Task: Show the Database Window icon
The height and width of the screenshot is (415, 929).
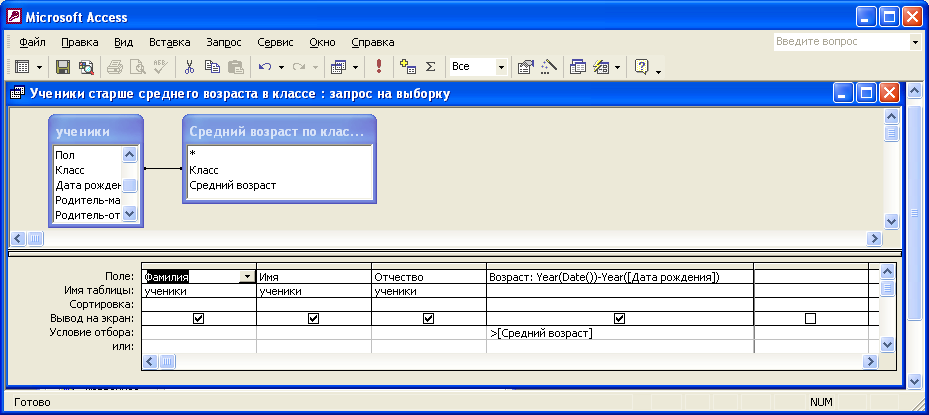Action: [578, 67]
